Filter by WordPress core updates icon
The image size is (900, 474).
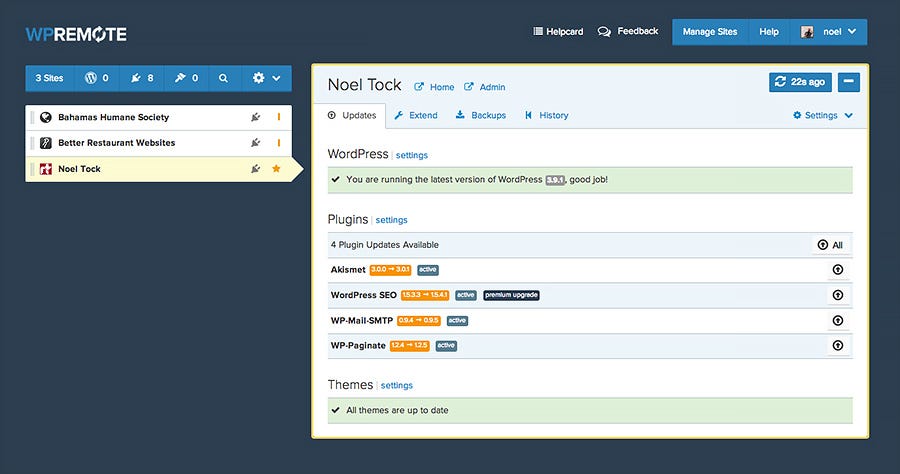pos(96,78)
